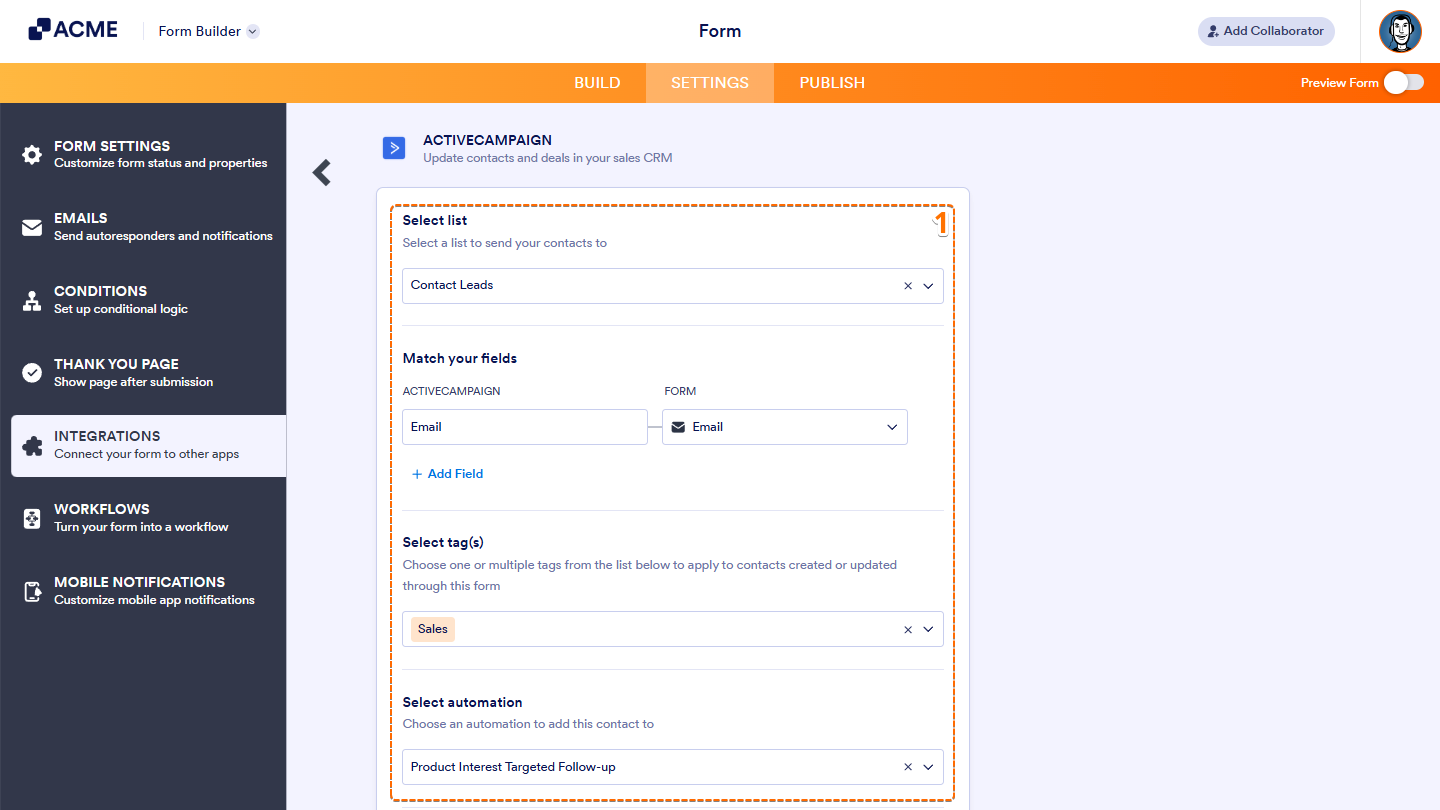The image size is (1440, 810).
Task: Expand the Email form field dropdown
Action: pyautogui.click(x=891, y=427)
